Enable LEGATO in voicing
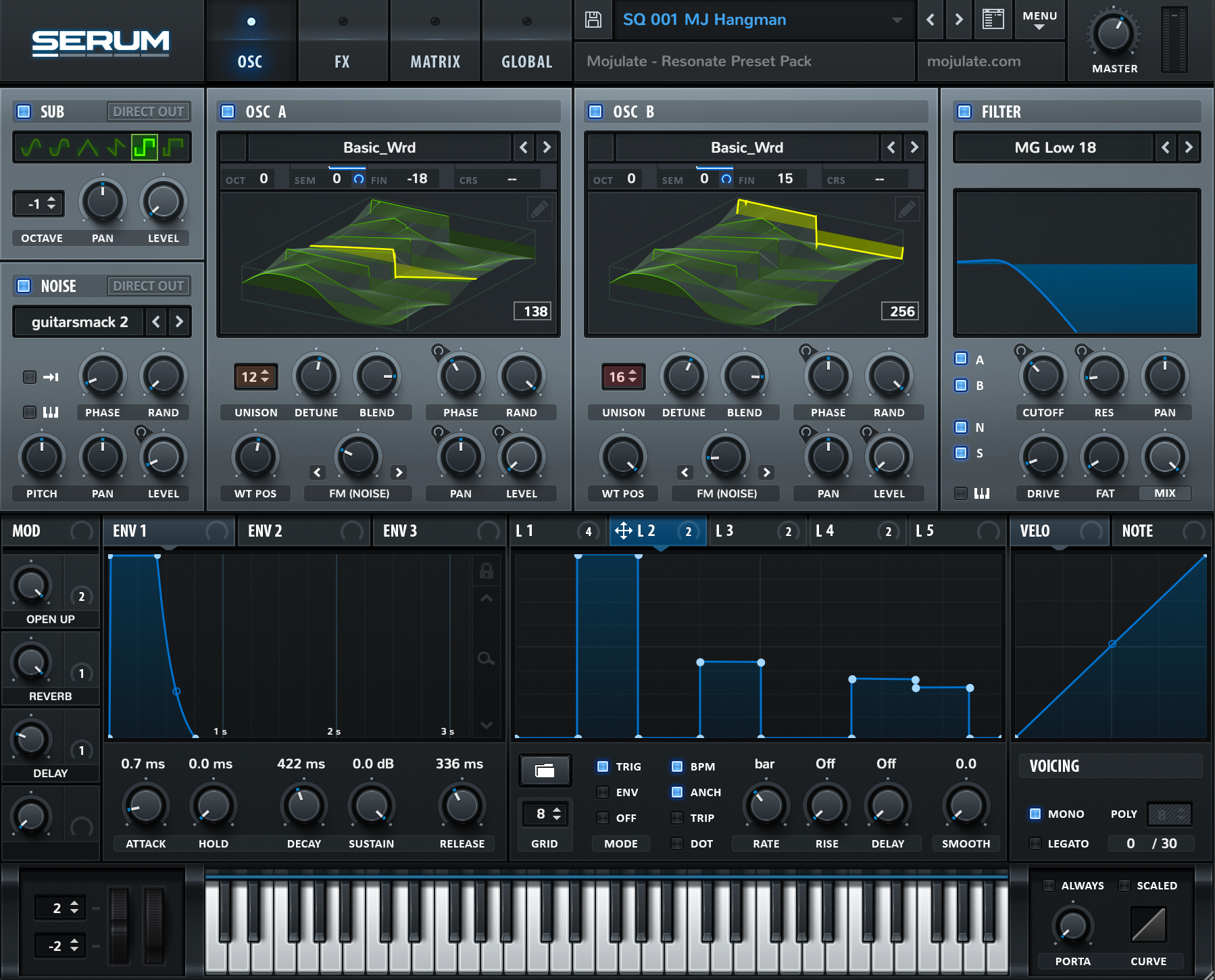 (1035, 843)
